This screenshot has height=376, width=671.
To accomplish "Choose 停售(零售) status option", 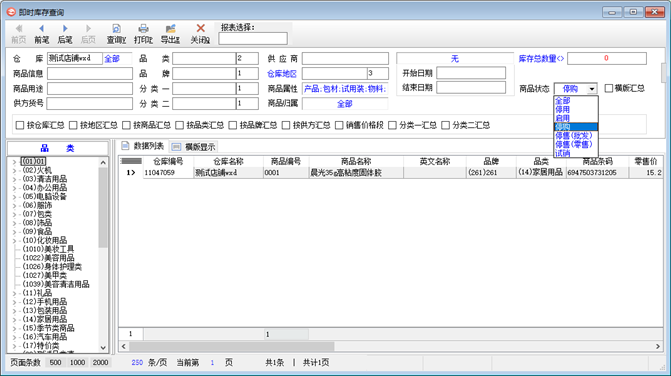I will coord(576,144).
